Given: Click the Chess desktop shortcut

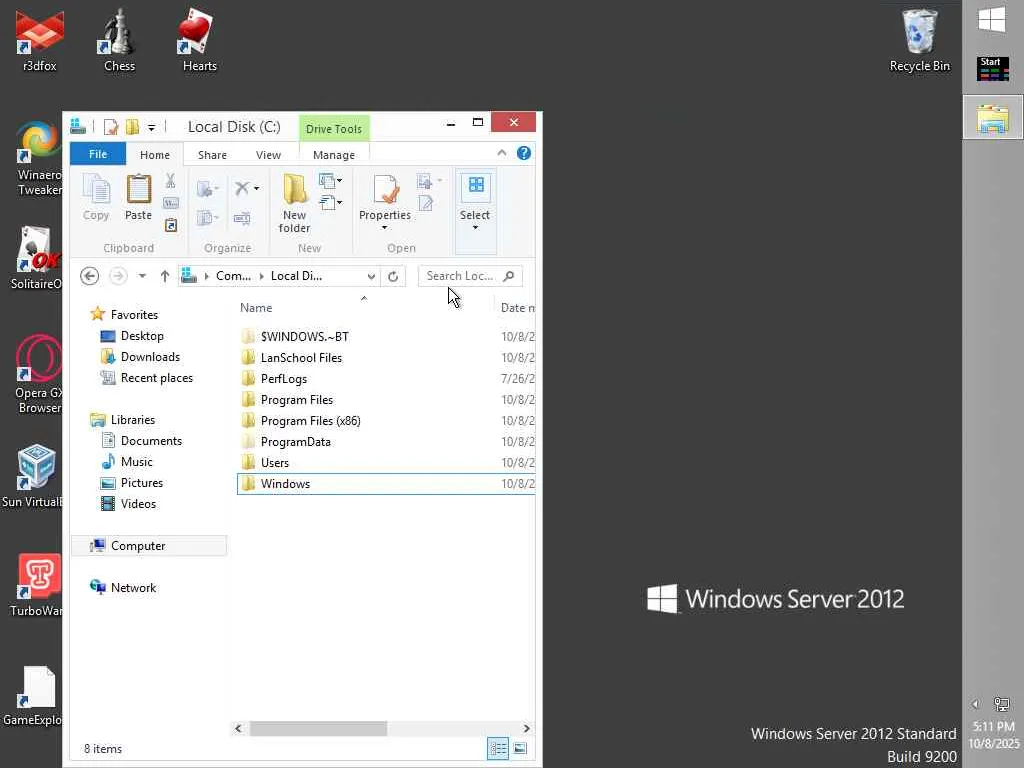Looking at the screenshot, I should (x=120, y=40).
